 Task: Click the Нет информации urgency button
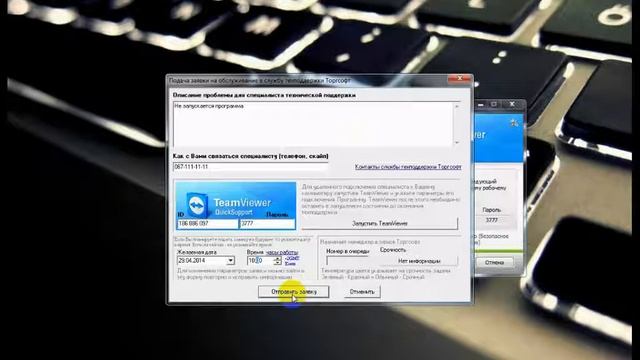419,261
